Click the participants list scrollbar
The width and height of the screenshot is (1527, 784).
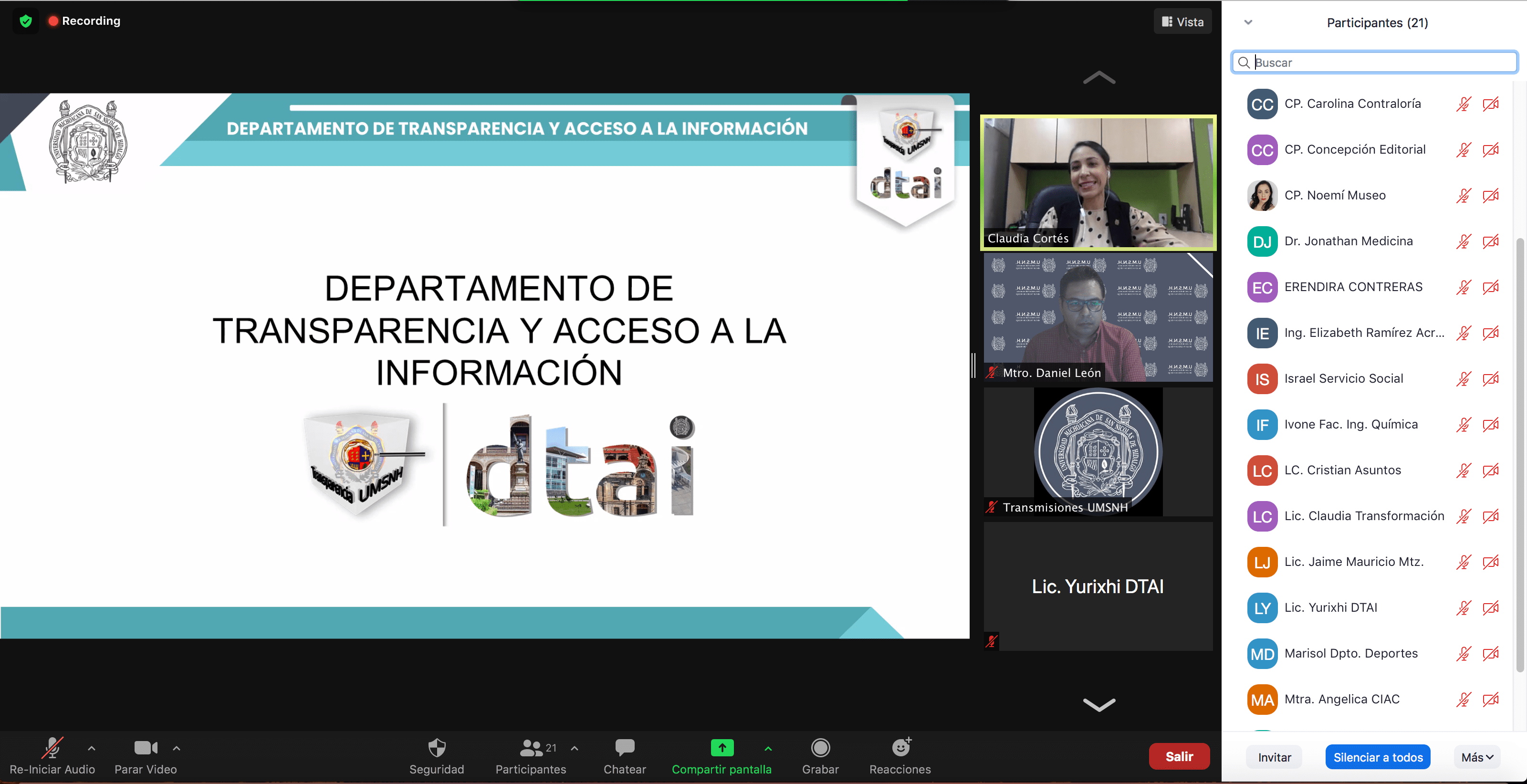(x=1520, y=455)
